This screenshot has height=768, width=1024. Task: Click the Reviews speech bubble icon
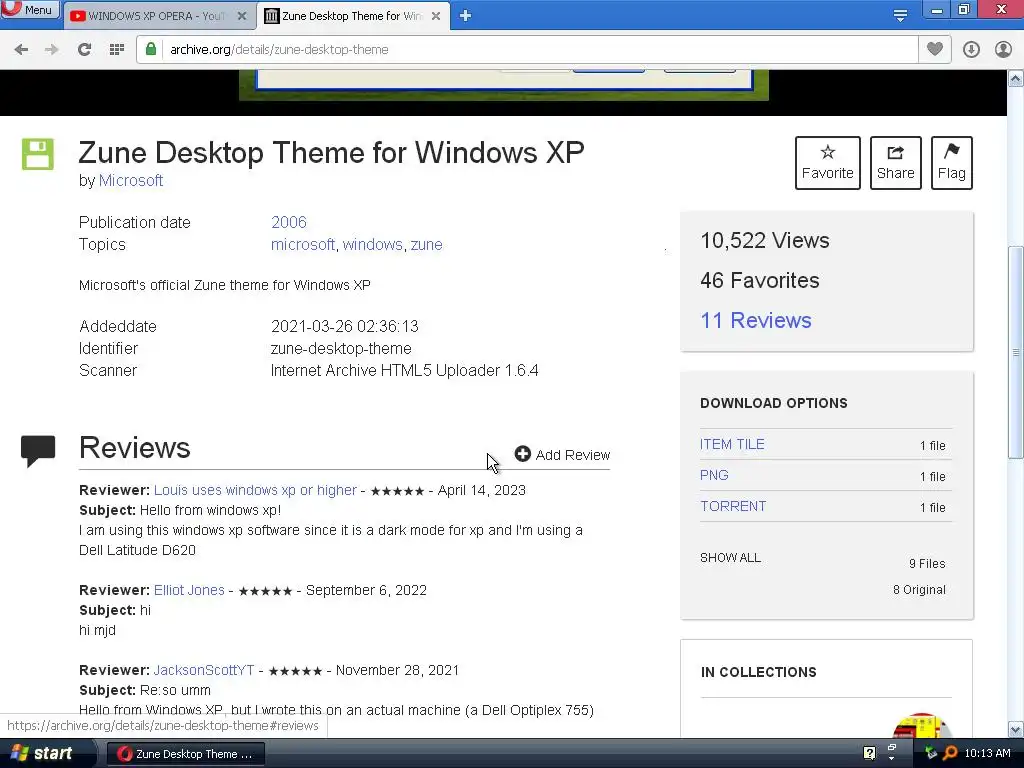coord(38,451)
